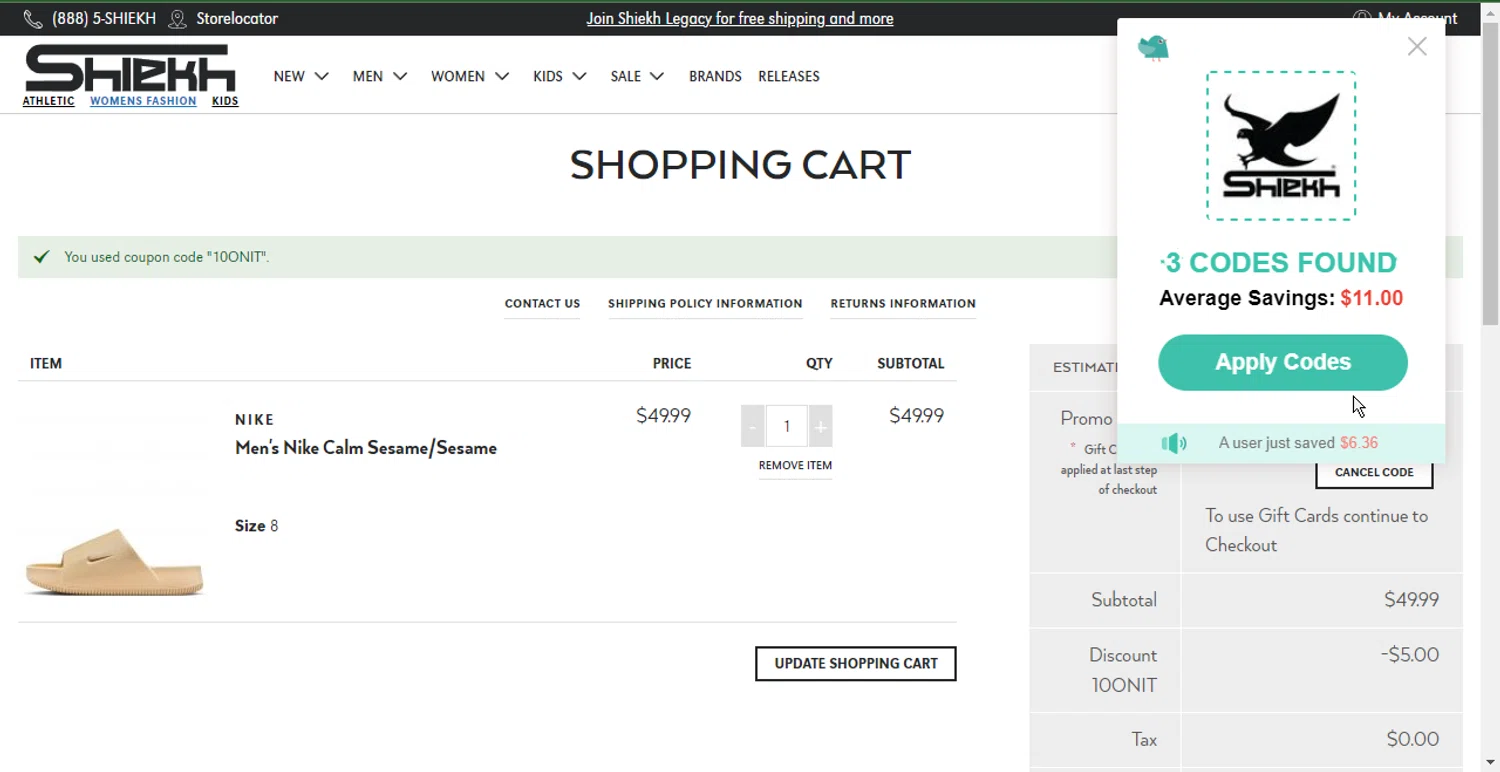The image size is (1500, 772).
Task: Click the Apply Codes button
Action: (1283, 362)
